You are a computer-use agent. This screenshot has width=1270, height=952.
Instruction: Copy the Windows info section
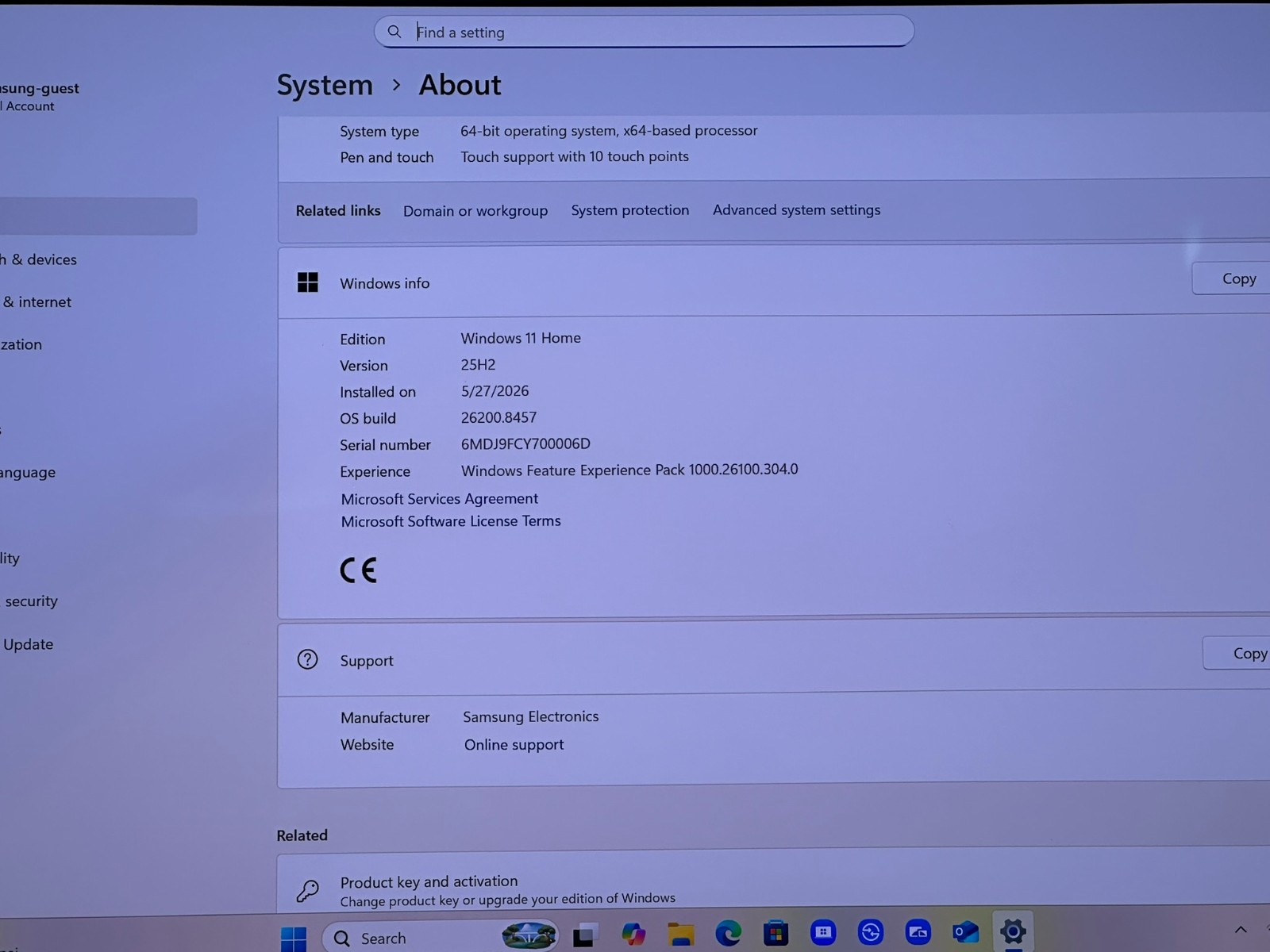[x=1234, y=278]
